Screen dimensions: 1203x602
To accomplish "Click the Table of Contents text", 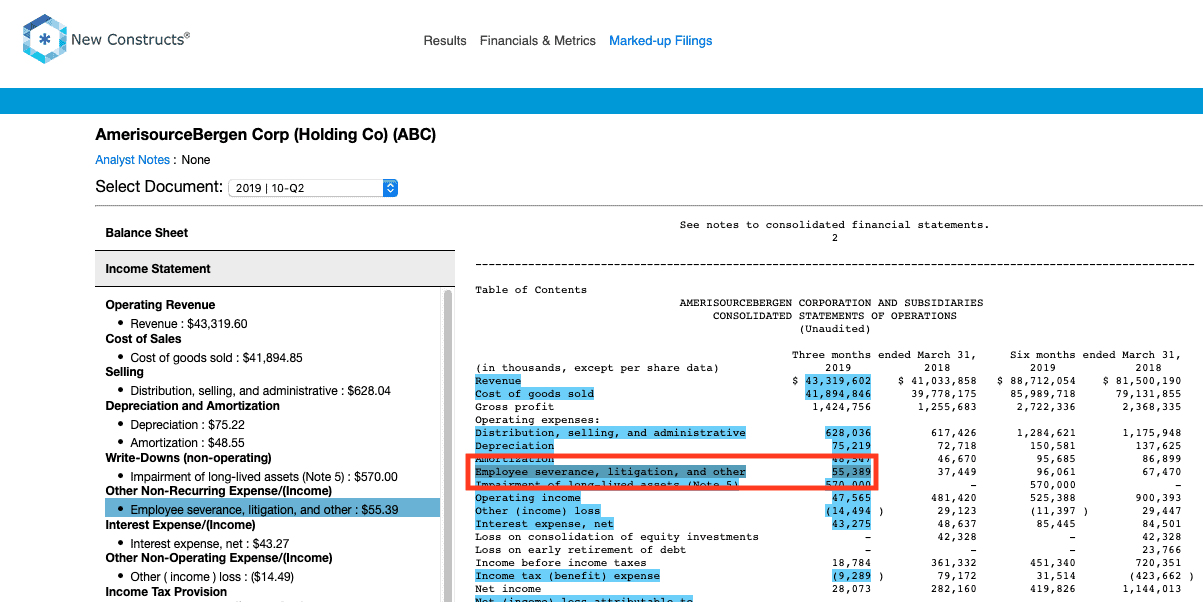I will pyautogui.click(x=531, y=290).
